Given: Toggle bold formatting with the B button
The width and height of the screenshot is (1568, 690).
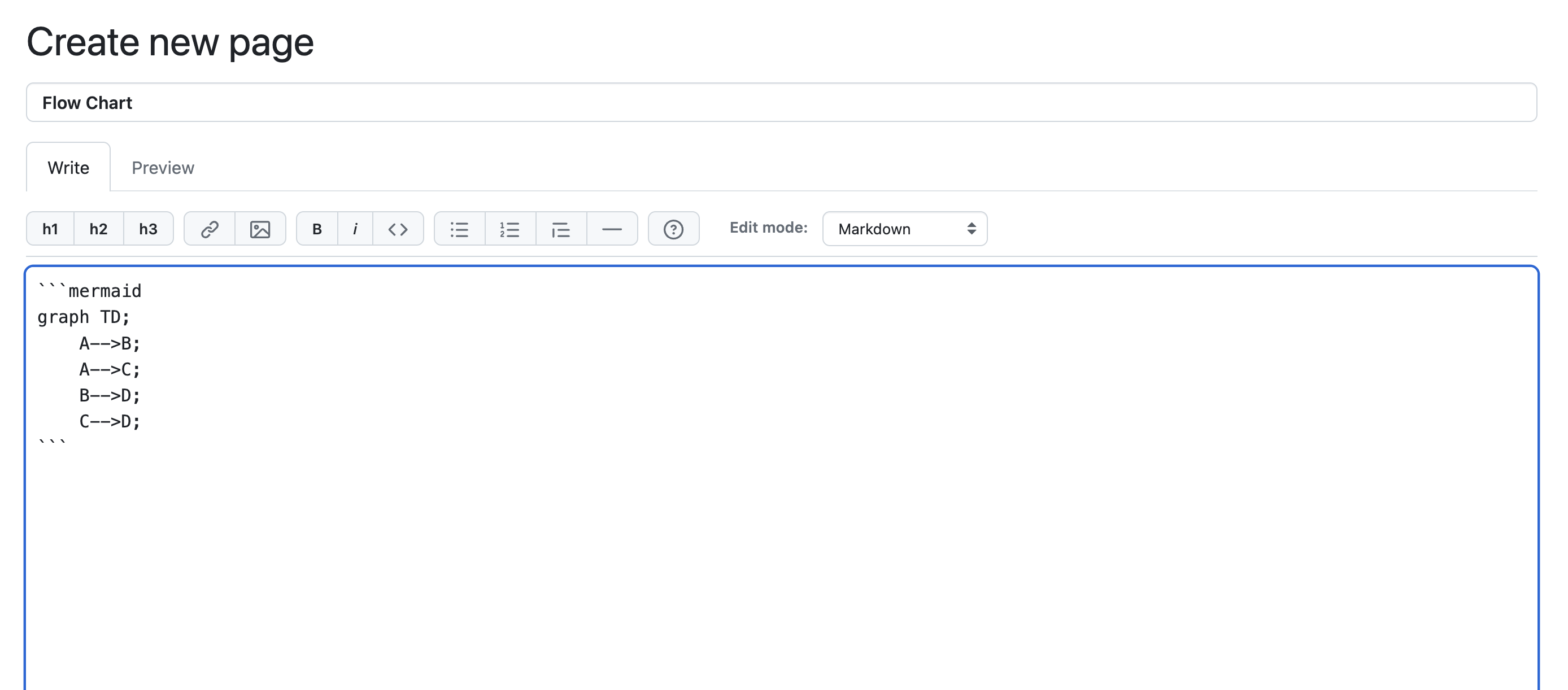Looking at the screenshot, I should (x=317, y=229).
